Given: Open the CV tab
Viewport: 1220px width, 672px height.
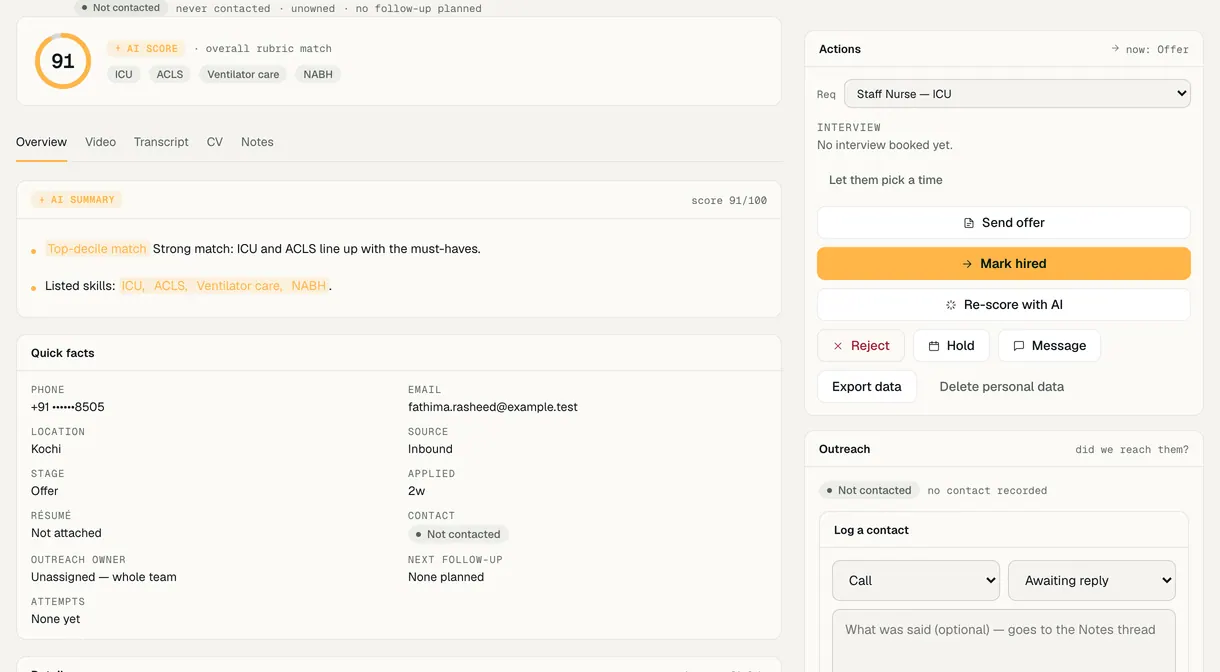Looking at the screenshot, I should [x=215, y=142].
